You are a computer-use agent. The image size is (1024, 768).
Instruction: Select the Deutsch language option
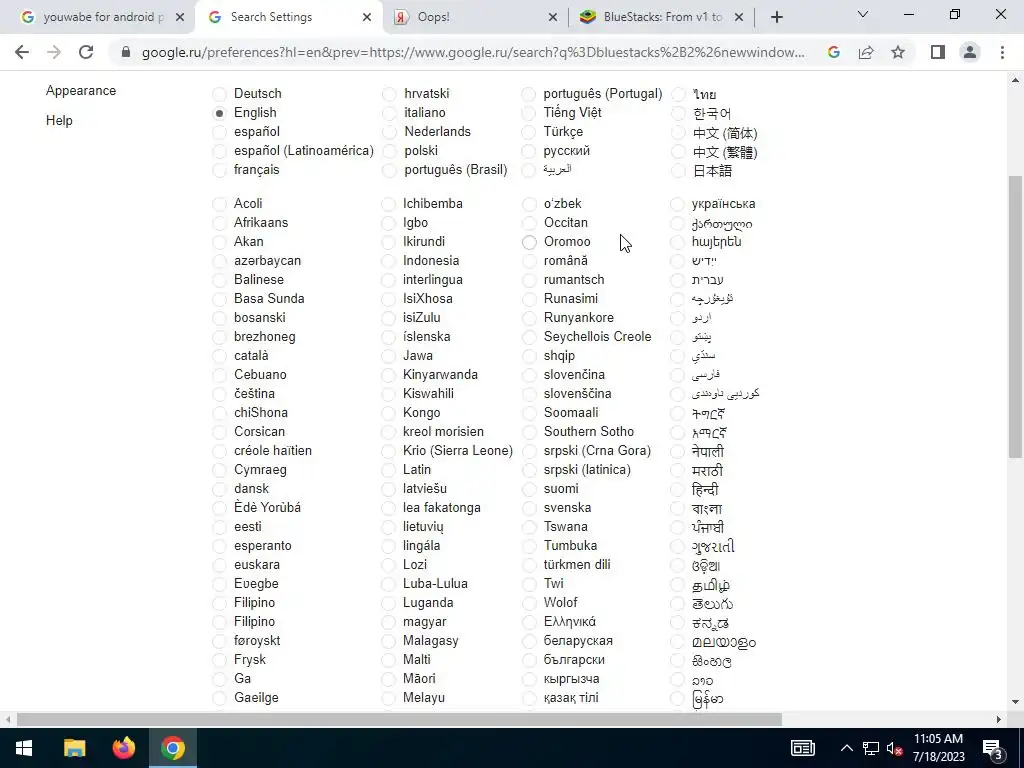coord(219,95)
